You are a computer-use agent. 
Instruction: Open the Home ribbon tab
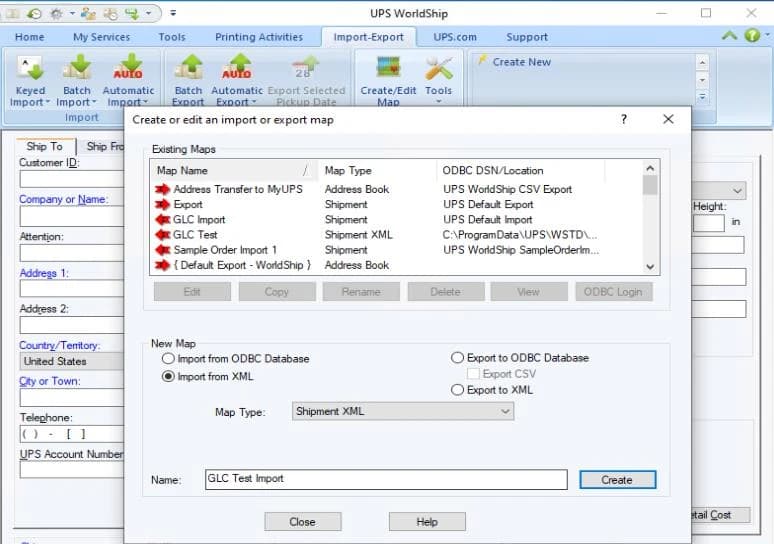(30, 37)
